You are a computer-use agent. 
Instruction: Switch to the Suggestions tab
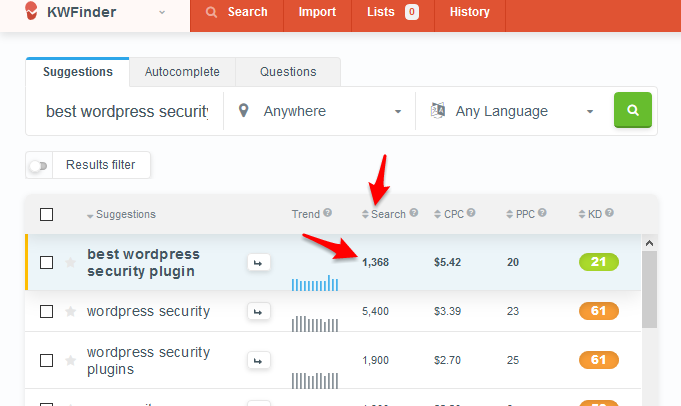point(78,72)
